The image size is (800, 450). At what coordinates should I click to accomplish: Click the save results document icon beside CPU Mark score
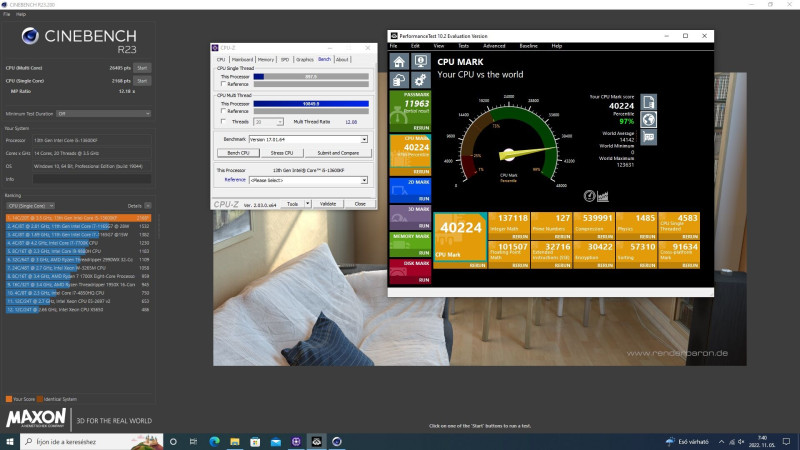[648, 102]
